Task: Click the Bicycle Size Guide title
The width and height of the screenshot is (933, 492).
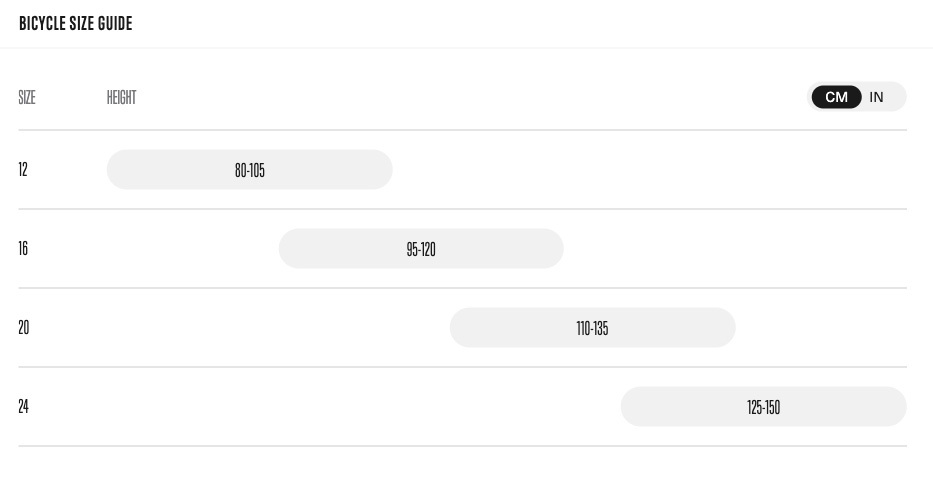Action: [76, 23]
